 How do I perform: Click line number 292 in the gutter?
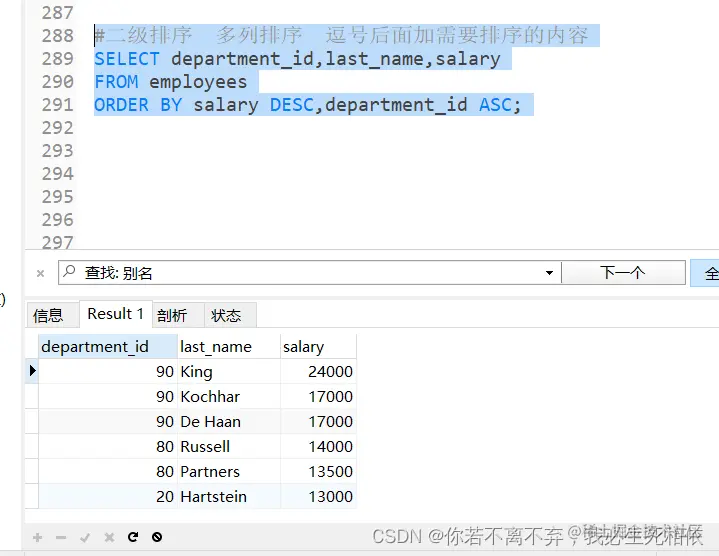tap(57, 128)
